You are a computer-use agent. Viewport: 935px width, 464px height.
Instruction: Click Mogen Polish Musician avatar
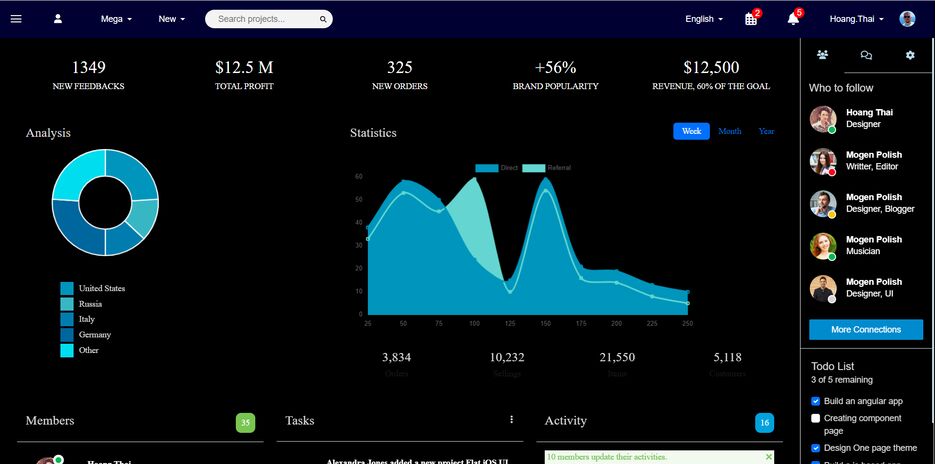tap(823, 246)
